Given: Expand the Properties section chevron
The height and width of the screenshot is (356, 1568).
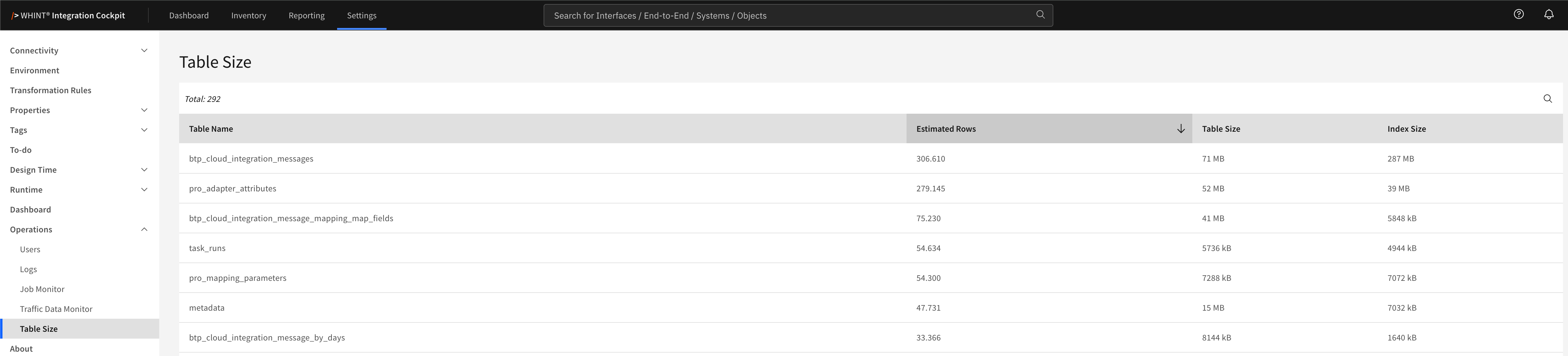Looking at the screenshot, I should pyautogui.click(x=144, y=110).
